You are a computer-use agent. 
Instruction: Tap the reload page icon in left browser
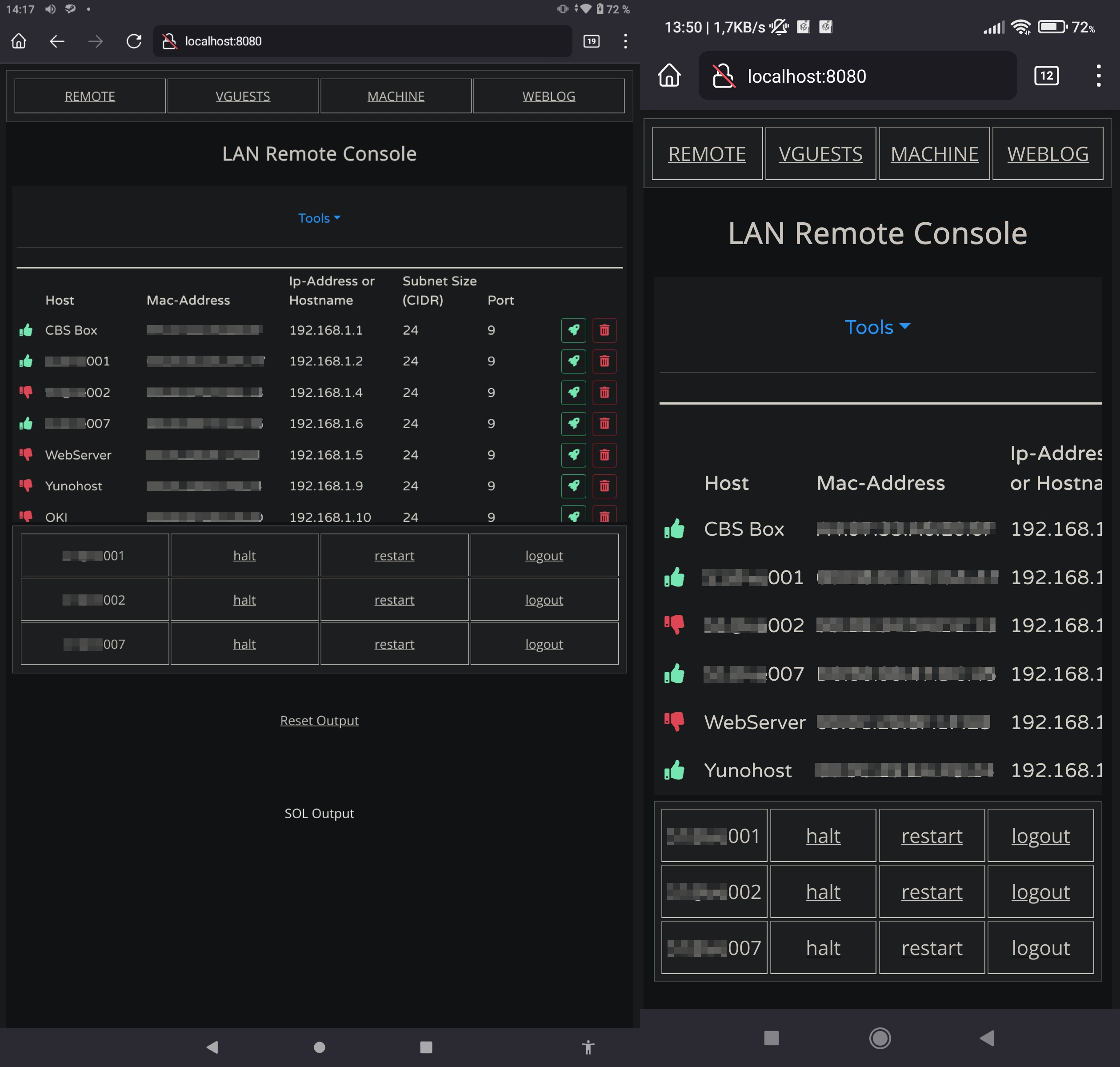134,41
